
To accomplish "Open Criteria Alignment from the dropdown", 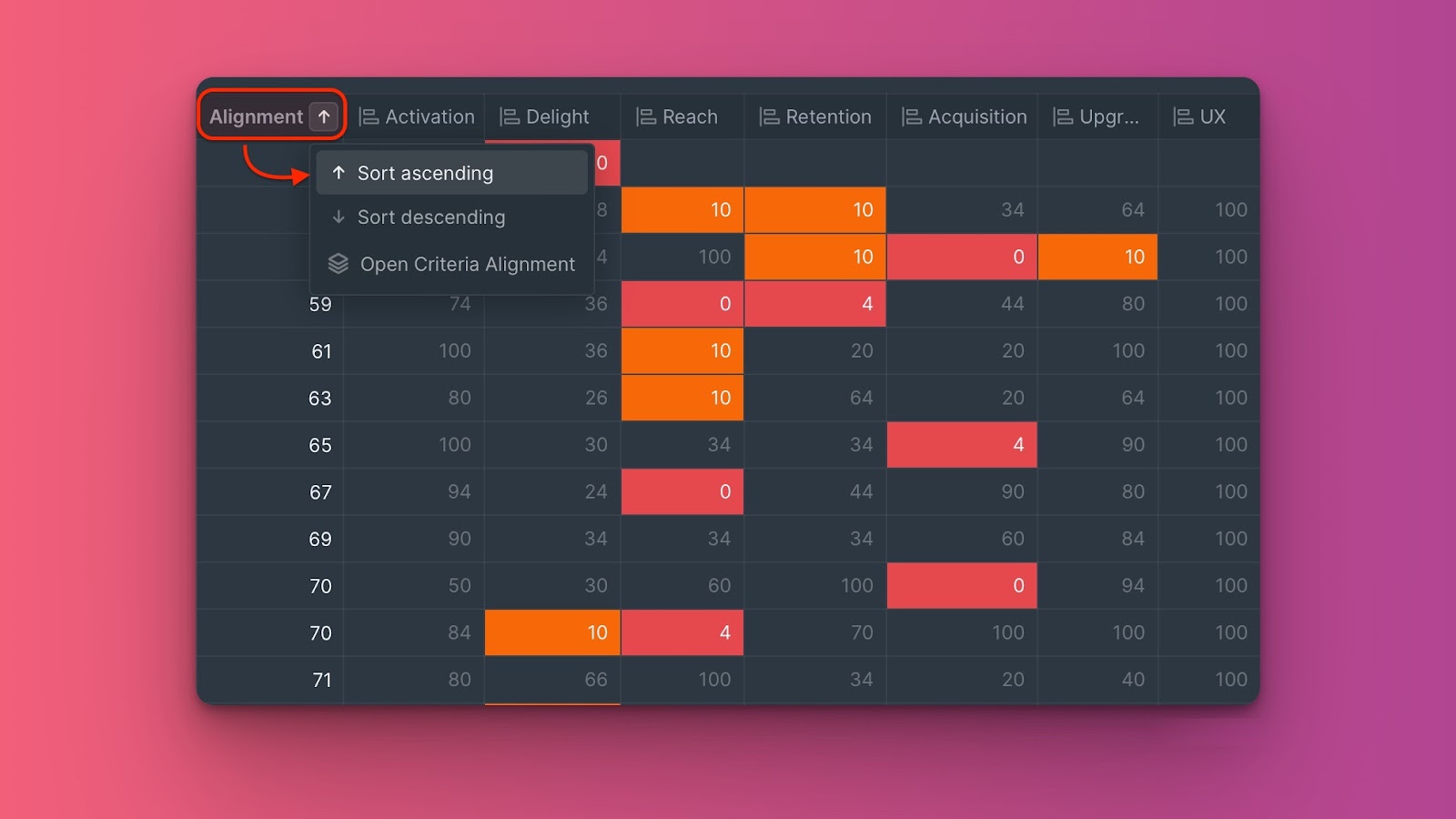I will tap(467, 264).
